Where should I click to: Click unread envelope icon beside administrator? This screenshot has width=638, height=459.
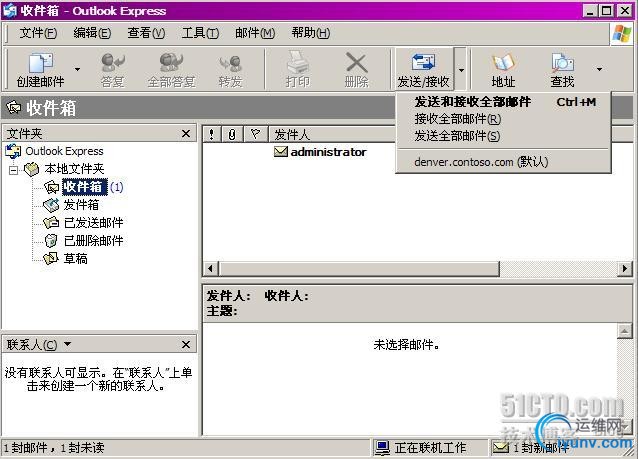click(280, 152)
